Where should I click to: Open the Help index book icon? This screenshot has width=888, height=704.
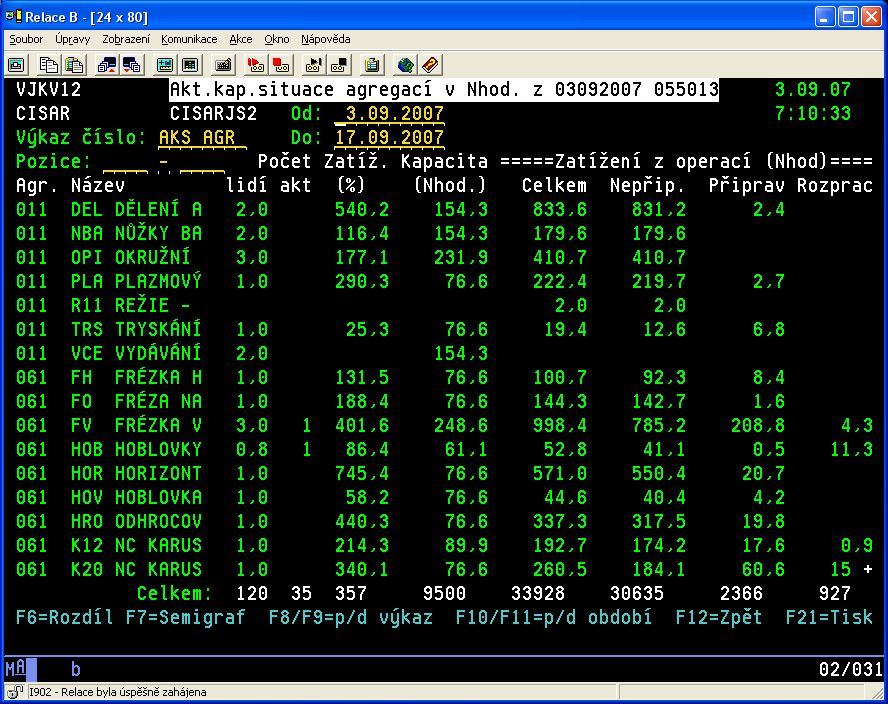click(430, 65)
